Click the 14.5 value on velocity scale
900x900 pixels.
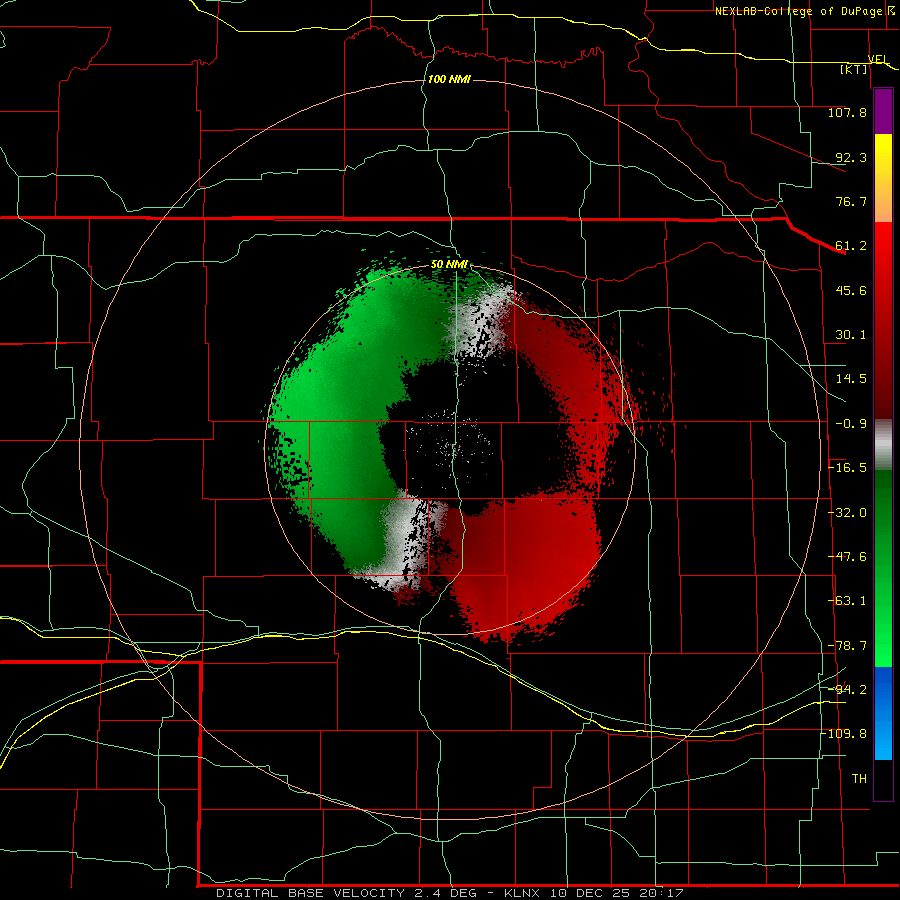(851, 379)
